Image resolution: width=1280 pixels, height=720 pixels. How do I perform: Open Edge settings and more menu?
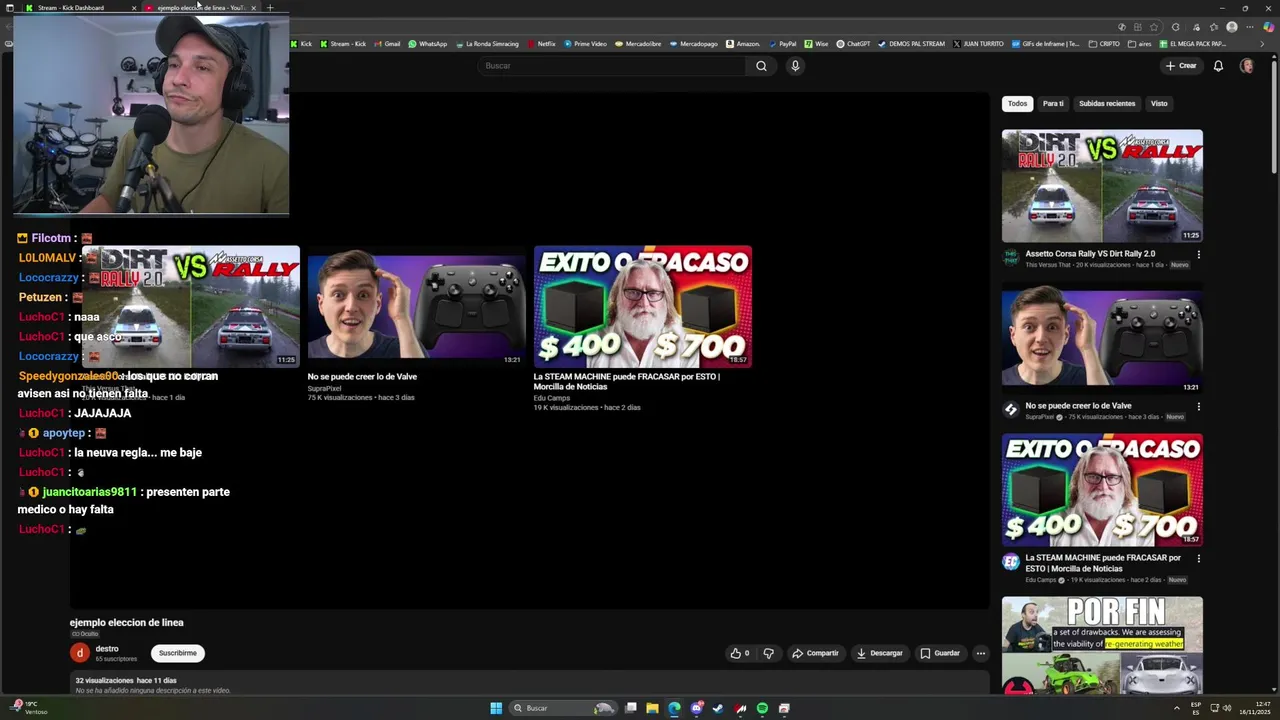(x=1250, y=27)
